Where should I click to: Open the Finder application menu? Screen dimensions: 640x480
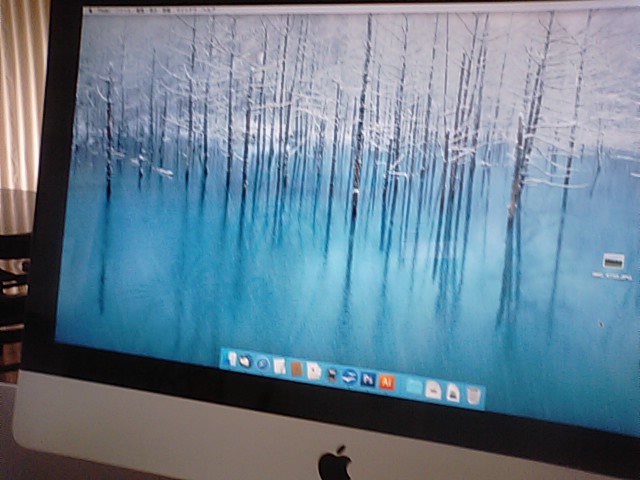coord(104,9)
